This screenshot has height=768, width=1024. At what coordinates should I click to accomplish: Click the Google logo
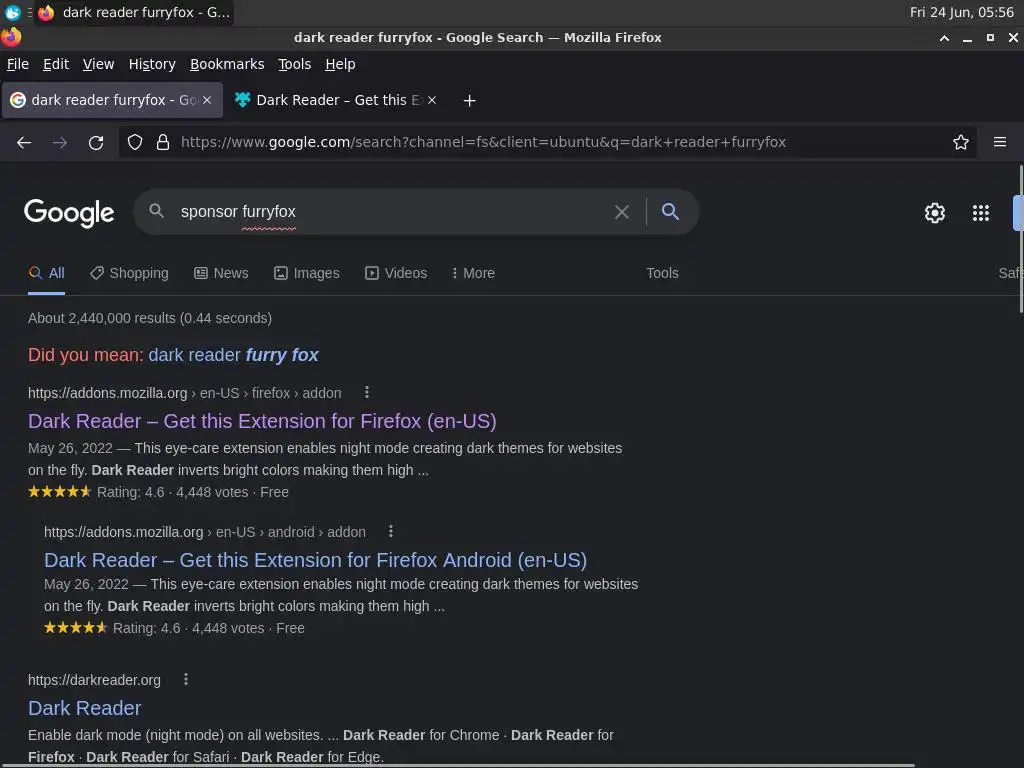[x=69, y=213]
